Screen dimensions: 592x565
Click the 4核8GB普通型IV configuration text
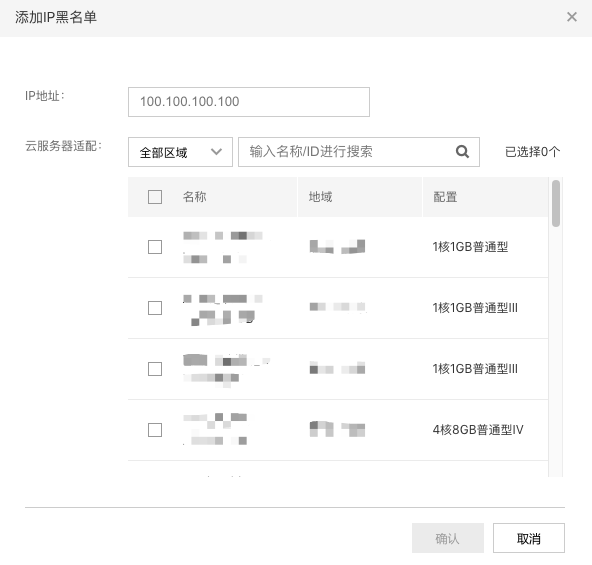(478, 430)
